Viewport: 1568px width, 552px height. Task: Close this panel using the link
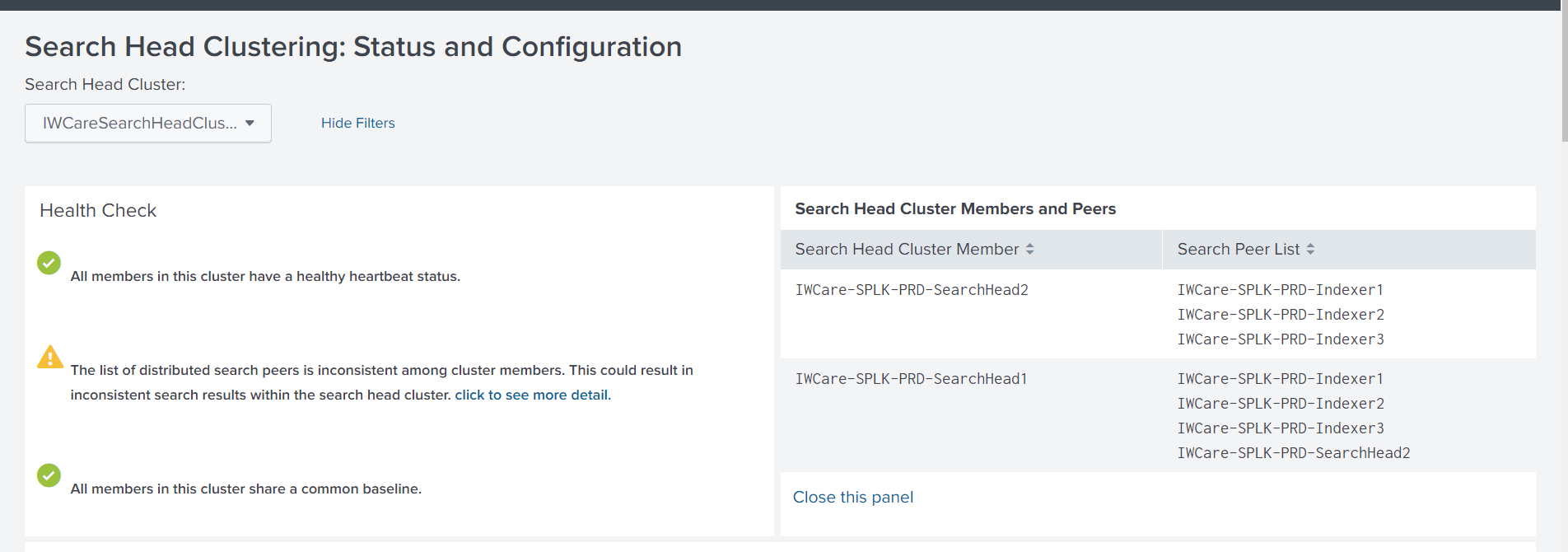coord(852,497)
